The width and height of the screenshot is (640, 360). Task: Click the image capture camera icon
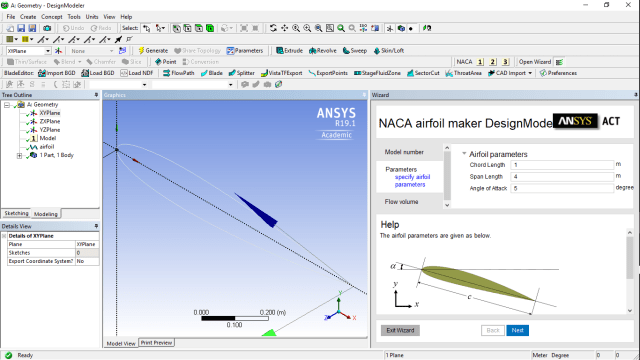(x=47, y=28)
